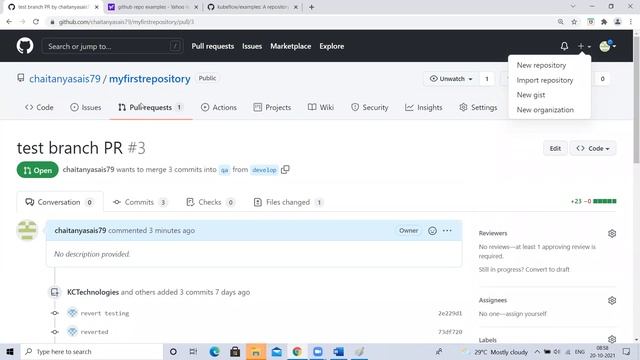The height and width of the screenshot is (360, 640).
Task: Open browser extensions puzzle icon
Action: click(x=604, y=22)
